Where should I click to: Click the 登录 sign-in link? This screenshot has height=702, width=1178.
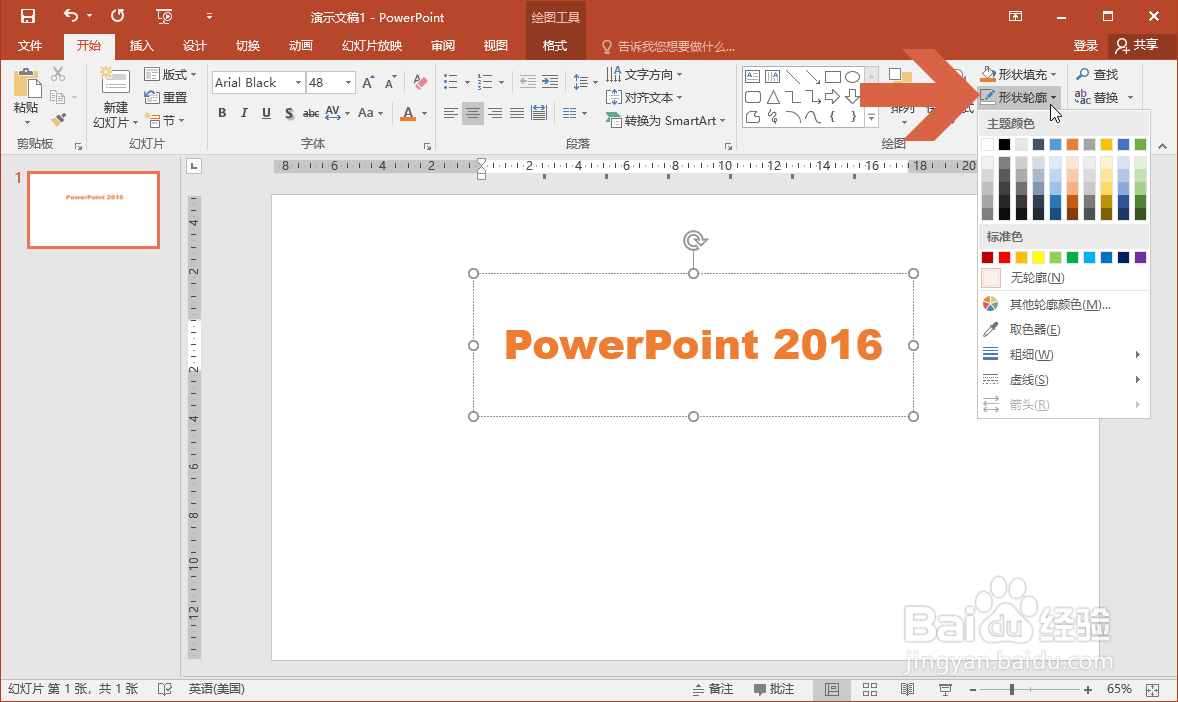(1086, 46)
